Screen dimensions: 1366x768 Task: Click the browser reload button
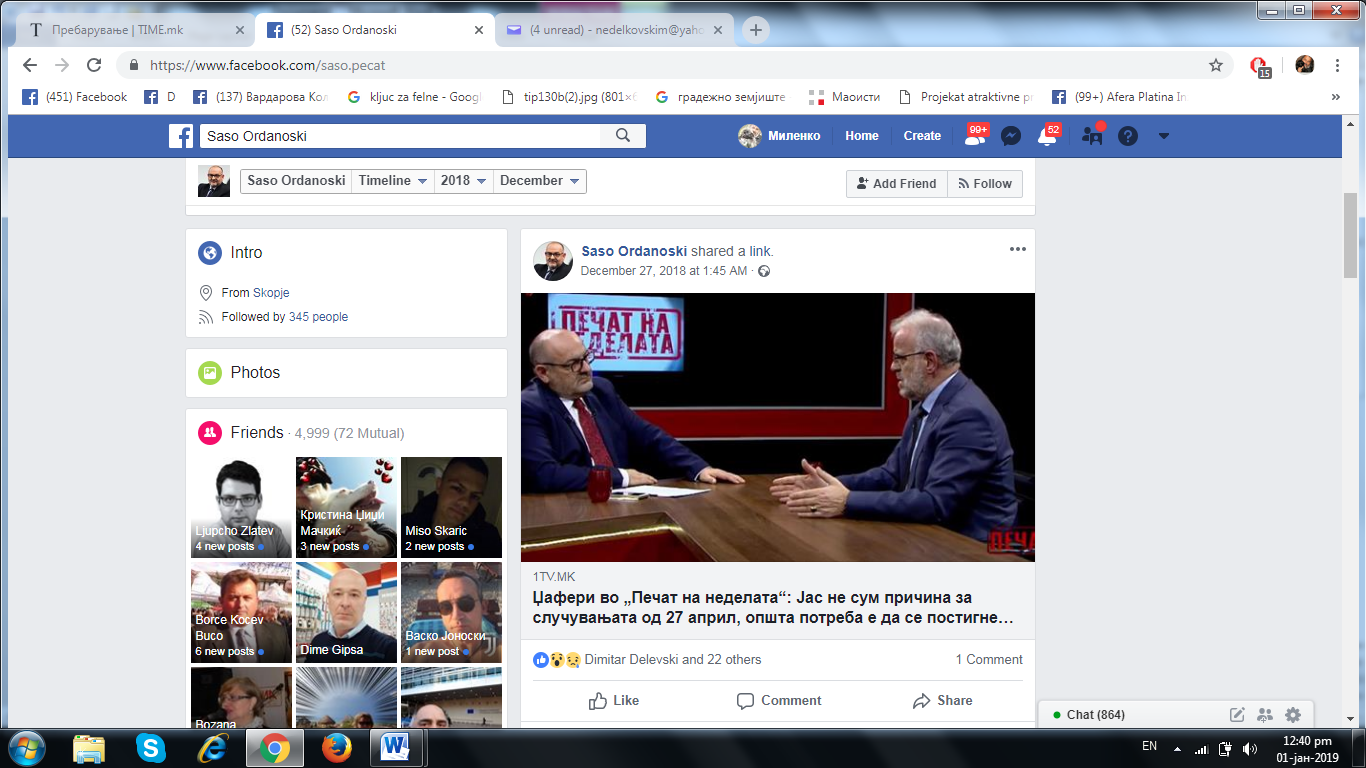pos(94,65)
